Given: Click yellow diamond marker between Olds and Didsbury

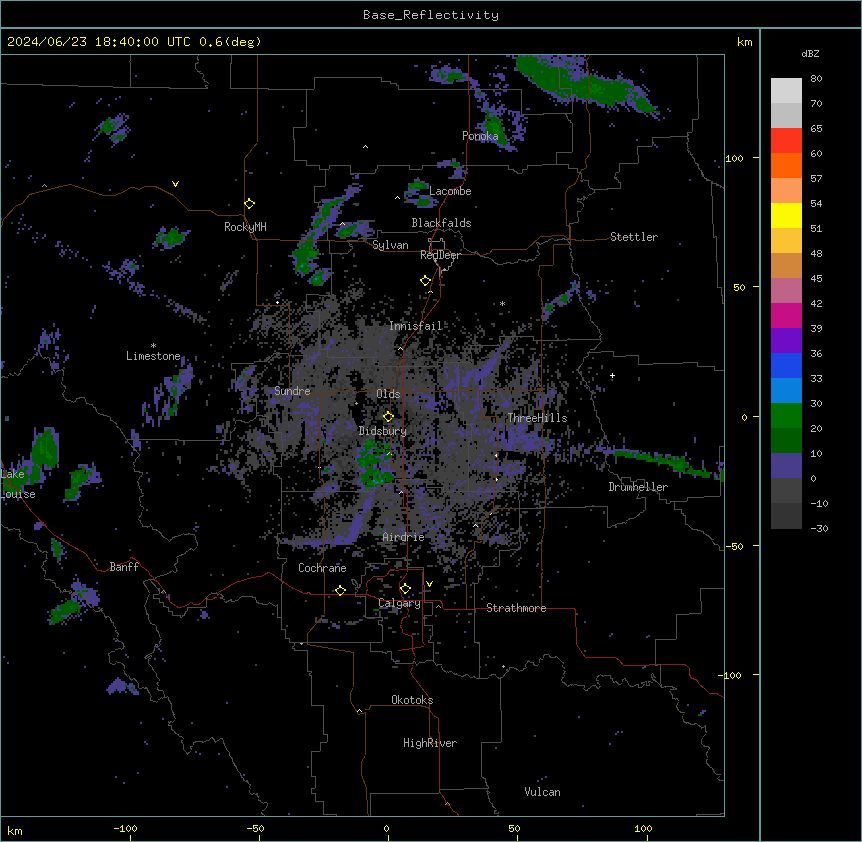Looking at the screenshot, I should [388, 416].
